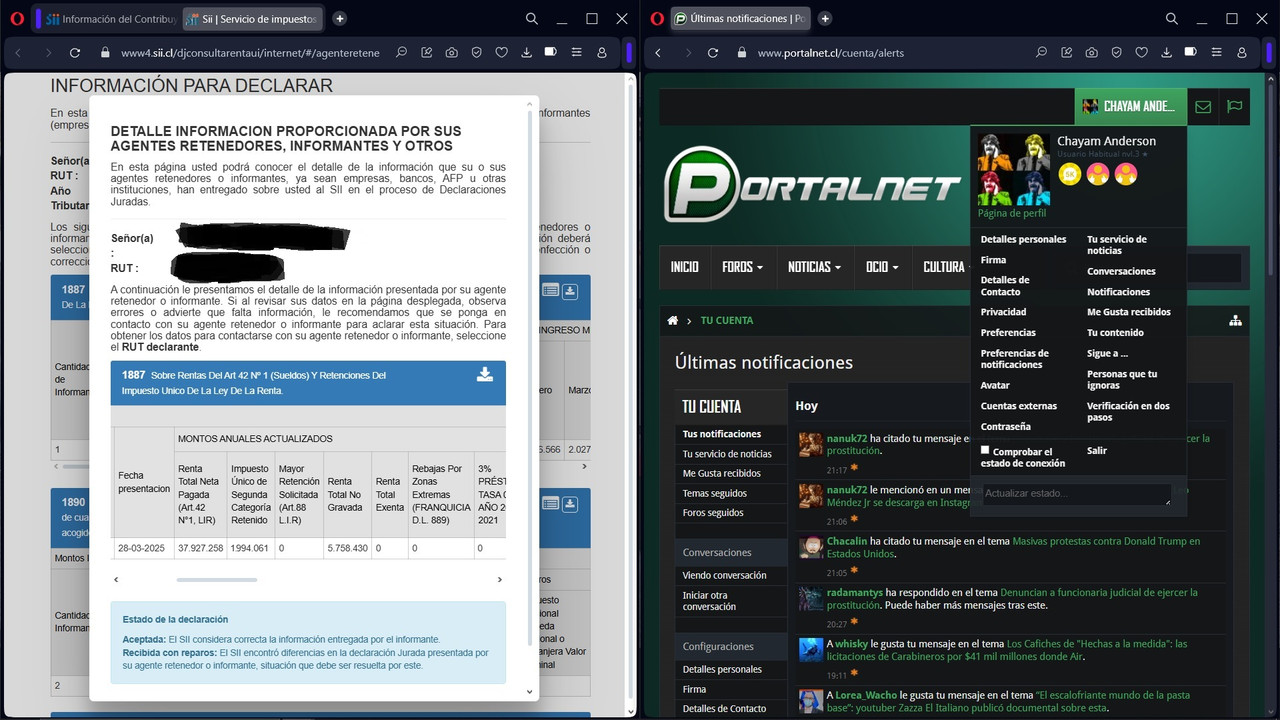Bookmark the SII page with the heart icon
Viewport: 1280px width, 720px height.
502,53
